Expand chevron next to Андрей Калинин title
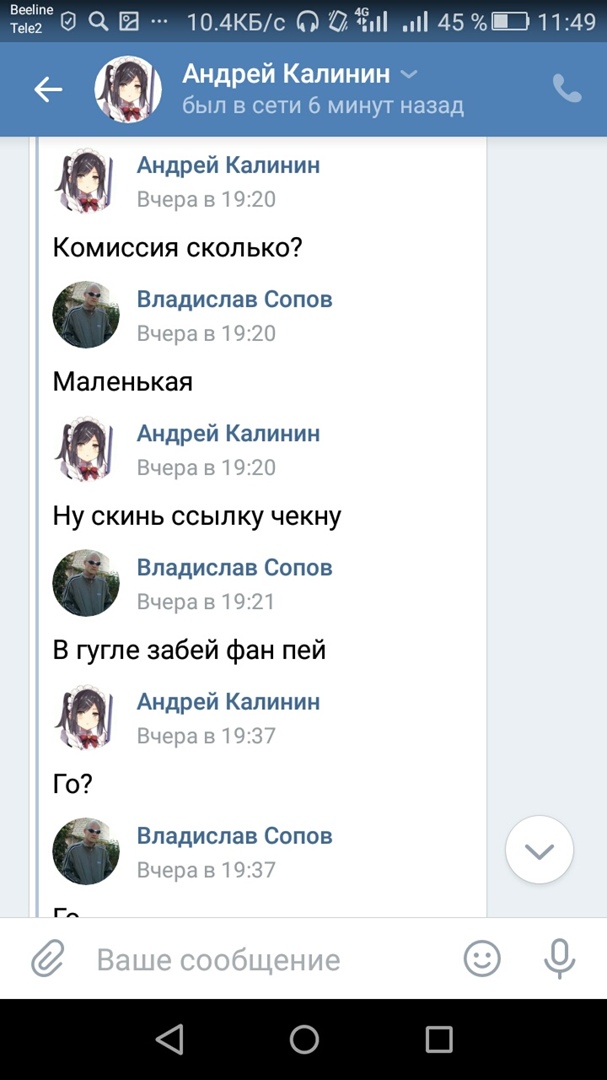Viewport: 607px width, 1080px height. point(409,74)
